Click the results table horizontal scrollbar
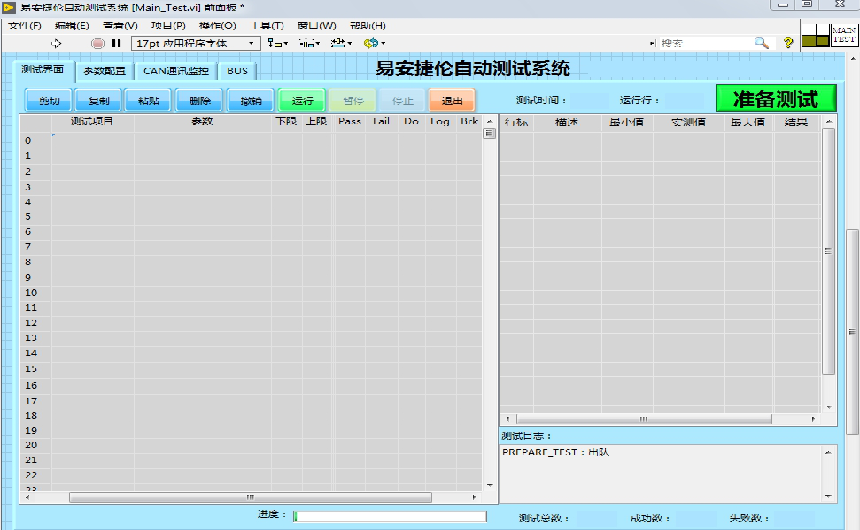Screen dimensions: 860x530 coord(643,419)
